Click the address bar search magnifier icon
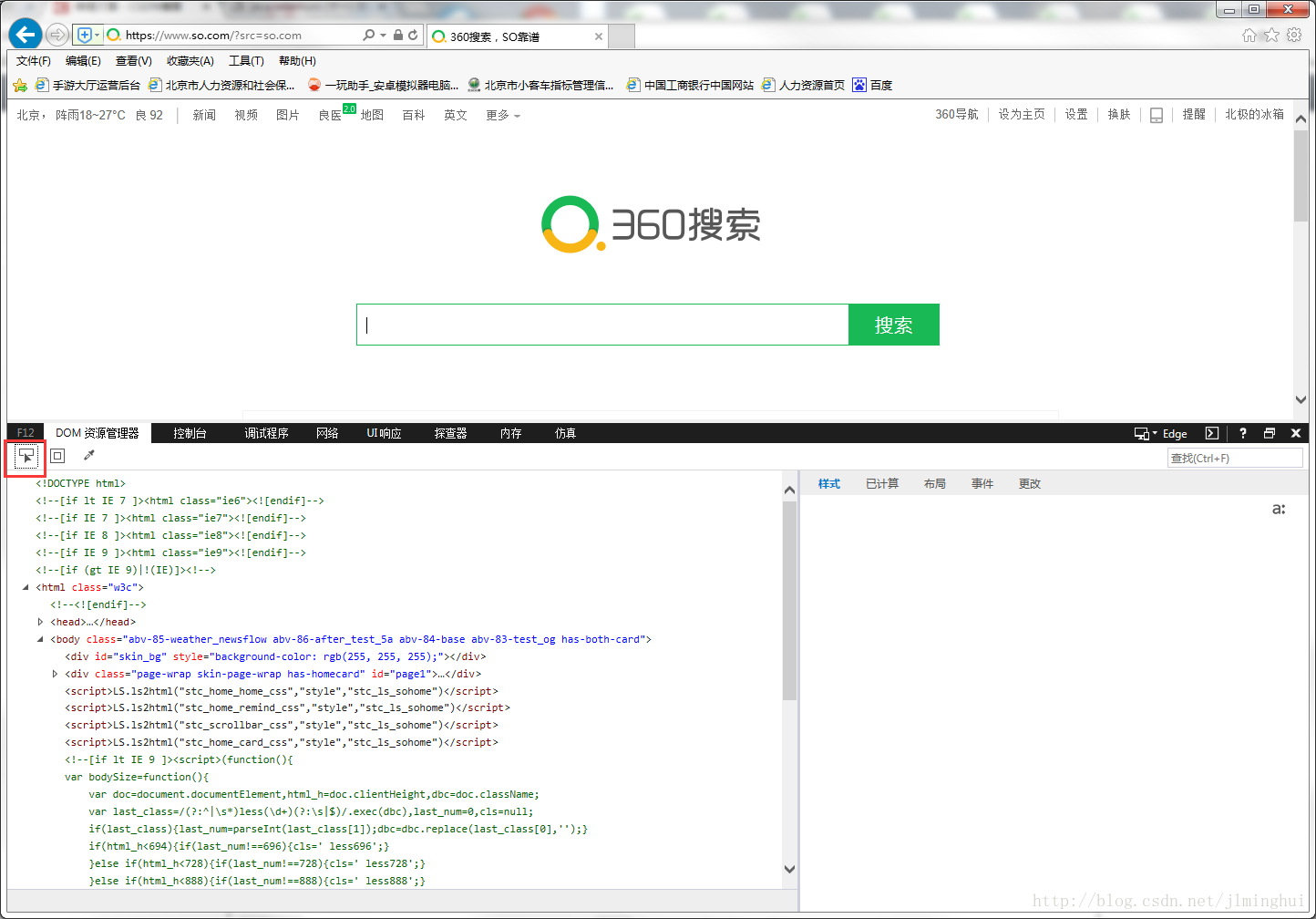 (368, 36)
